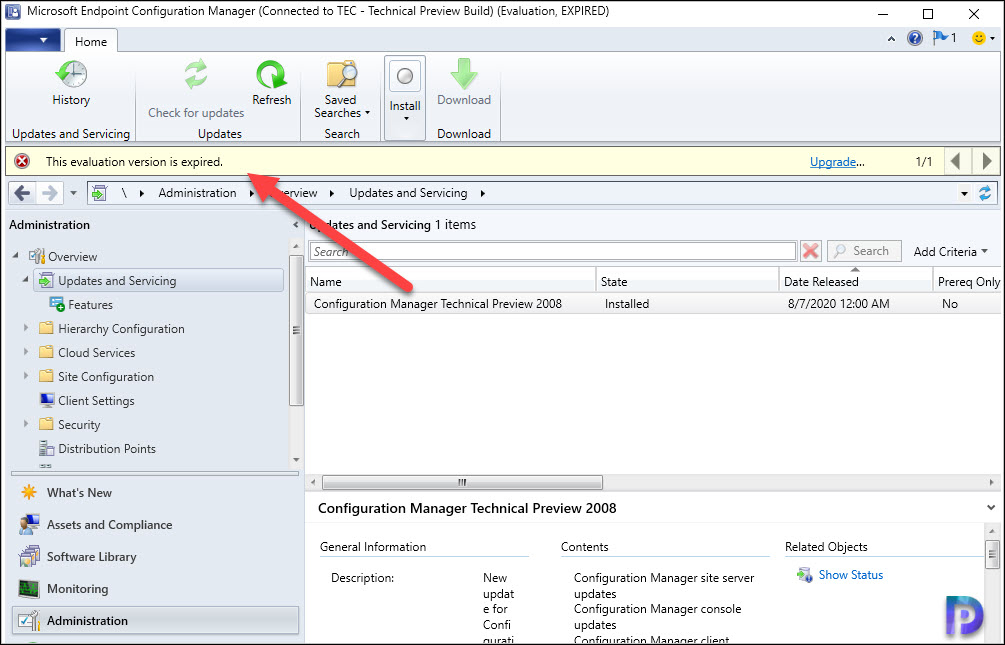Select Overview in the tree
This screenshot has height=645, width=1005.
coord(72,256)
